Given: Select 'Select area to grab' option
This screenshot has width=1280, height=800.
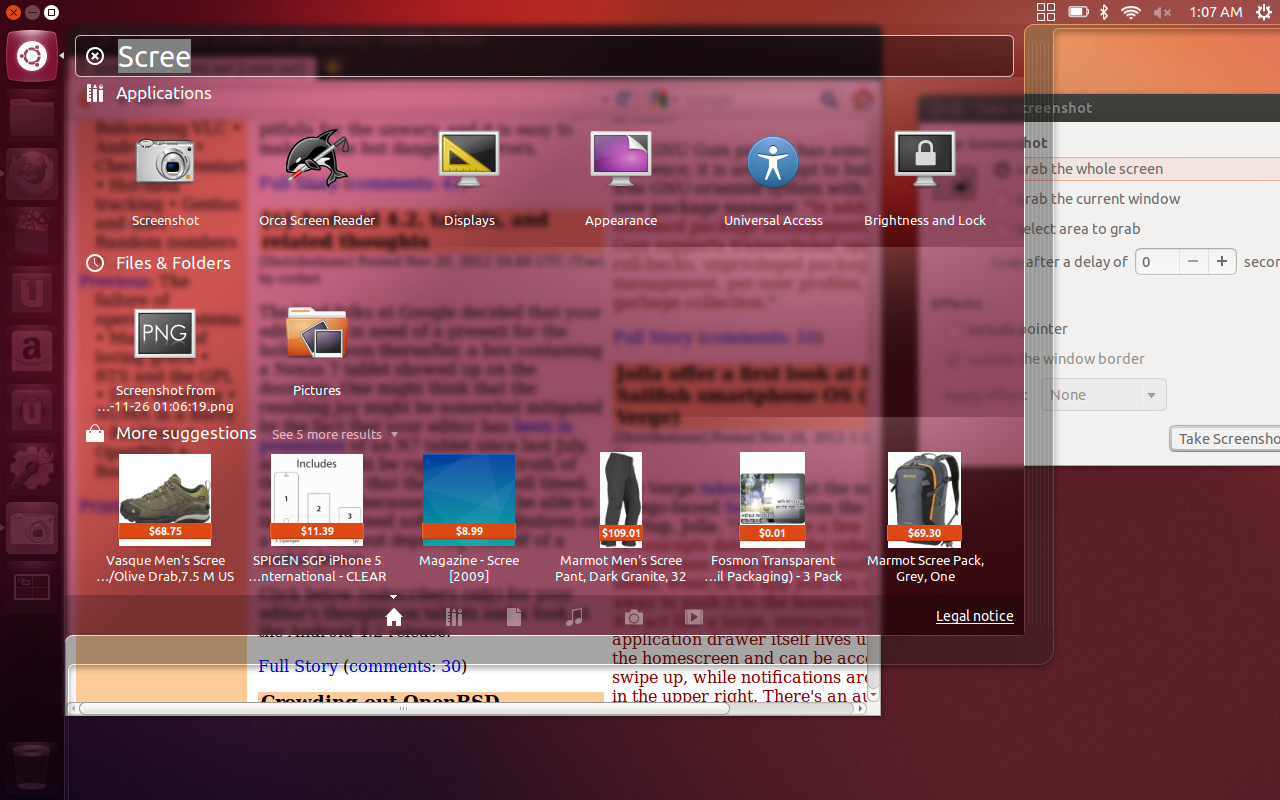Looking at the screenshot, I should pos(1080,229).
